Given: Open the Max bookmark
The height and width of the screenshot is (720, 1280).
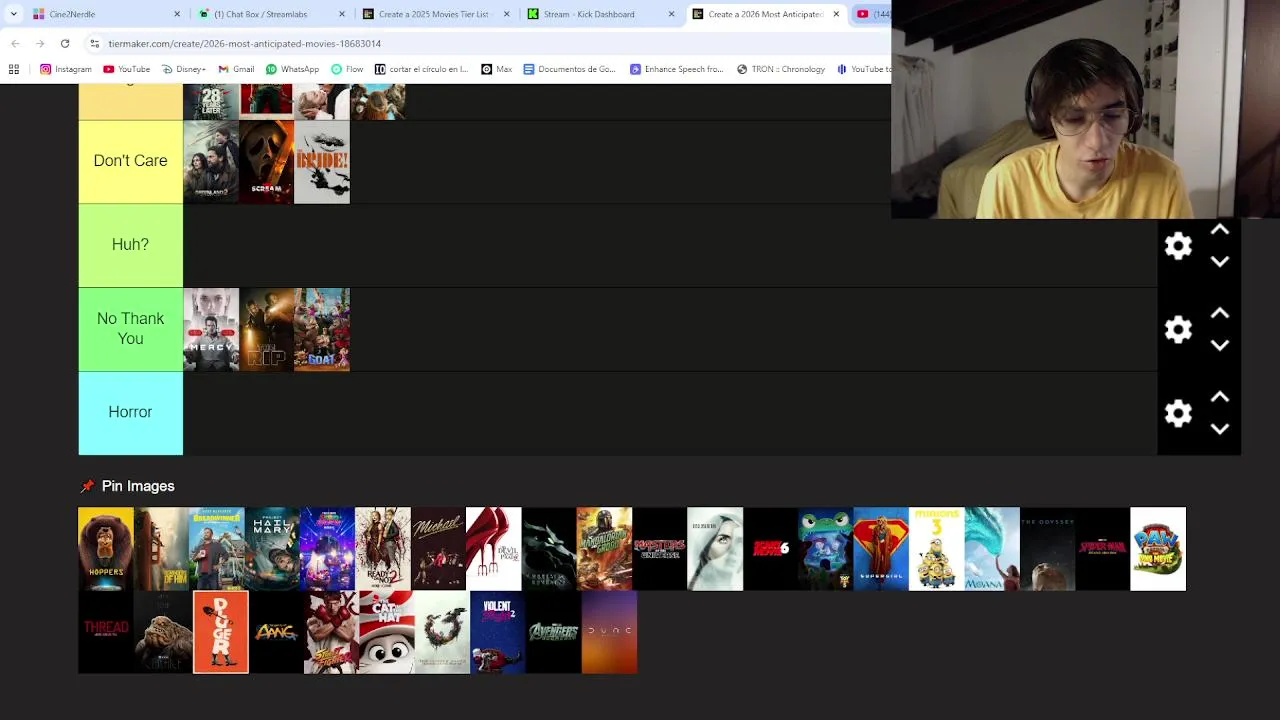Looking at the screenshot, I should (x=496, y=69).
